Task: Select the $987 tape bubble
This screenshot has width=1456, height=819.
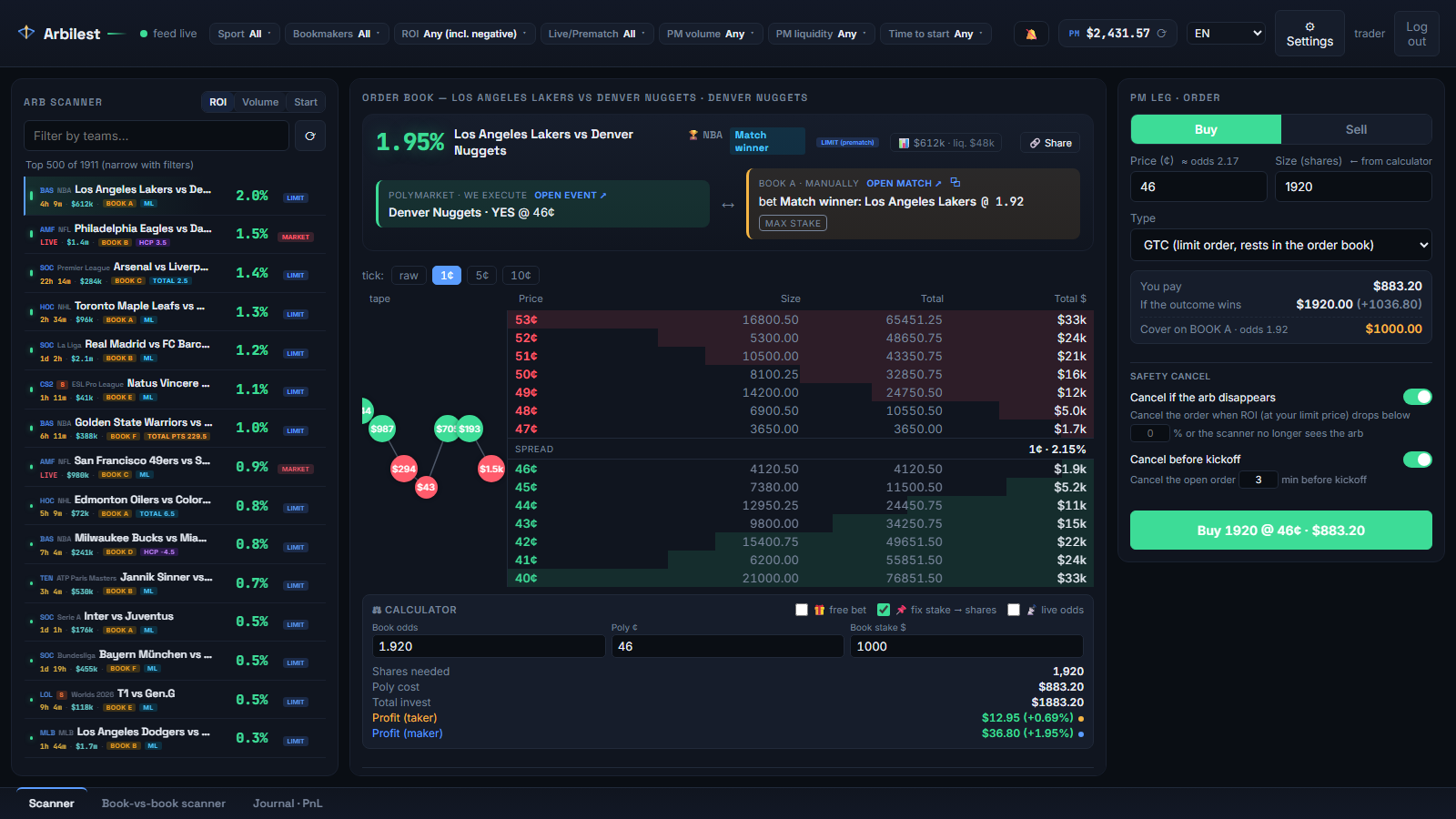Action: pyautogui.click(x=382, y=429)
